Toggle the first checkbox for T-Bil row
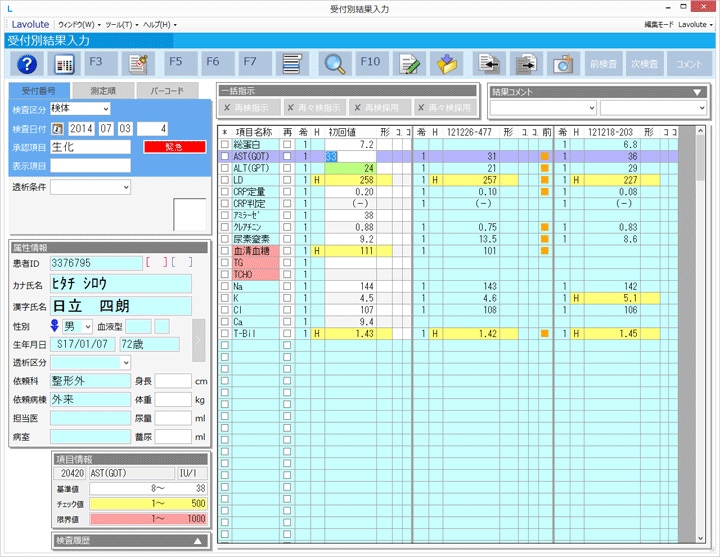Screen dimensions: 720x557 [x=224, y=334]
